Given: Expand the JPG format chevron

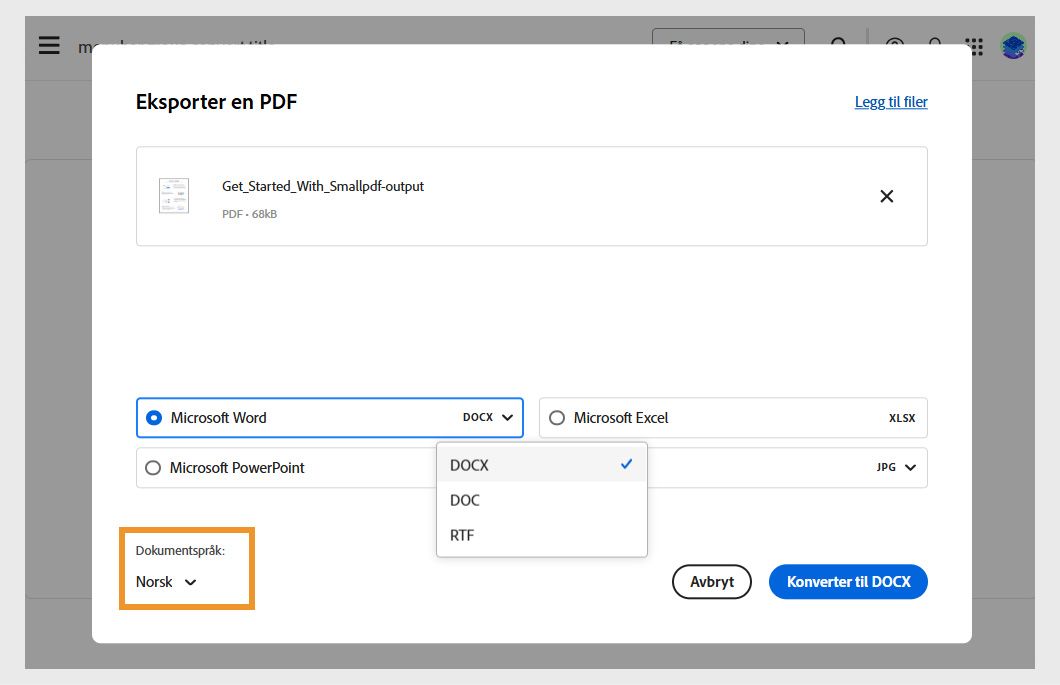Looking at the screenshot, I should point(911,467).
